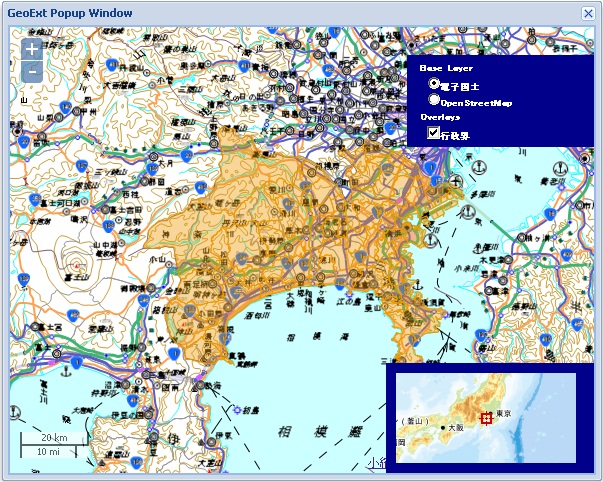Select the 電子国土 base layer radio
603x482 pixels.
434,85
